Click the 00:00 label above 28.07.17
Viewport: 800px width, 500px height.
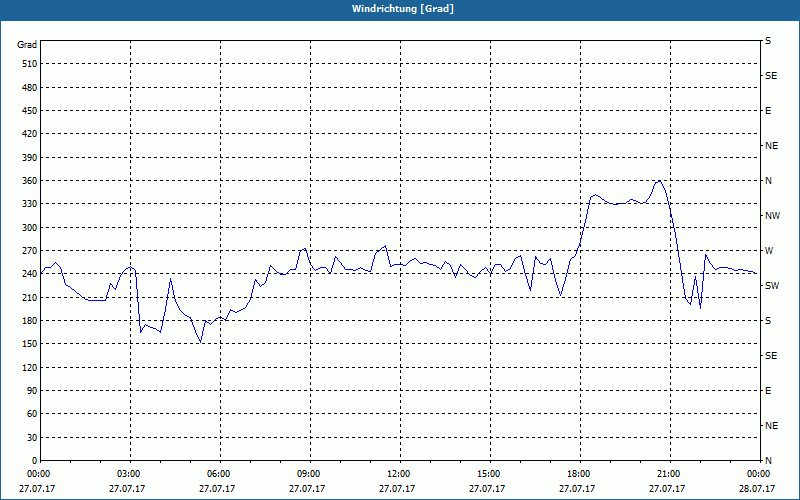pyautogui.click(x=760, y=474)
